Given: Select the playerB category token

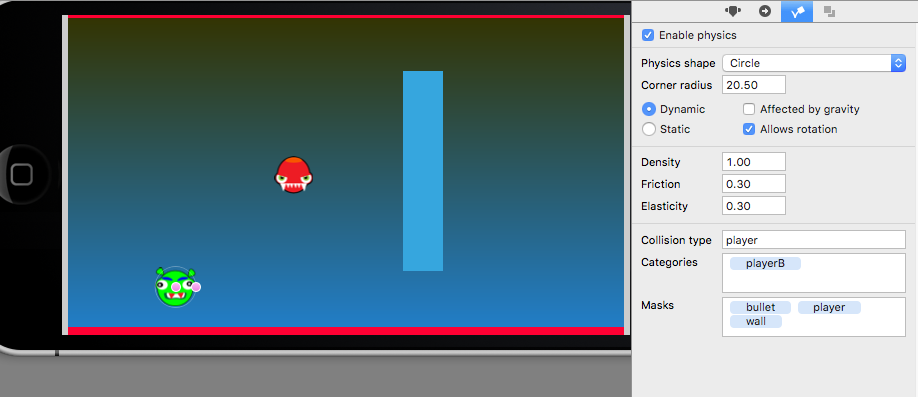Looking at the screenshot, I should tap(765, 263).
